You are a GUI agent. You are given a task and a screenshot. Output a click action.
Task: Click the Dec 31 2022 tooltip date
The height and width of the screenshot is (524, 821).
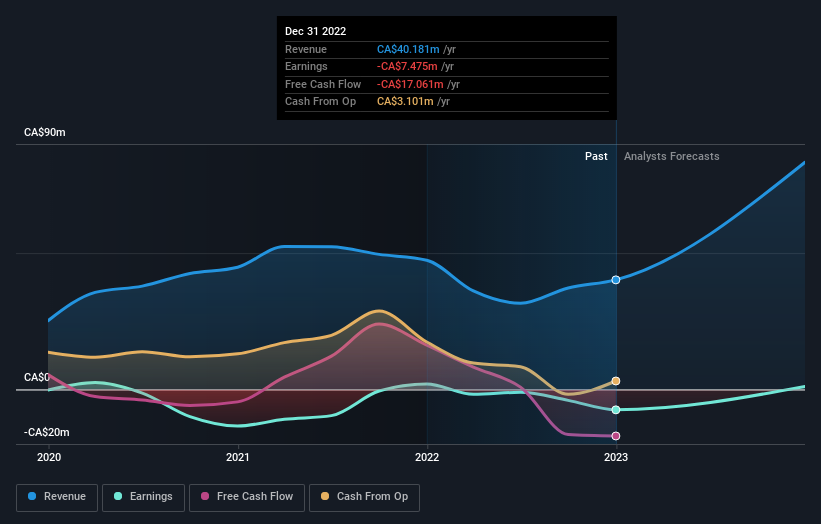point(315,31)
